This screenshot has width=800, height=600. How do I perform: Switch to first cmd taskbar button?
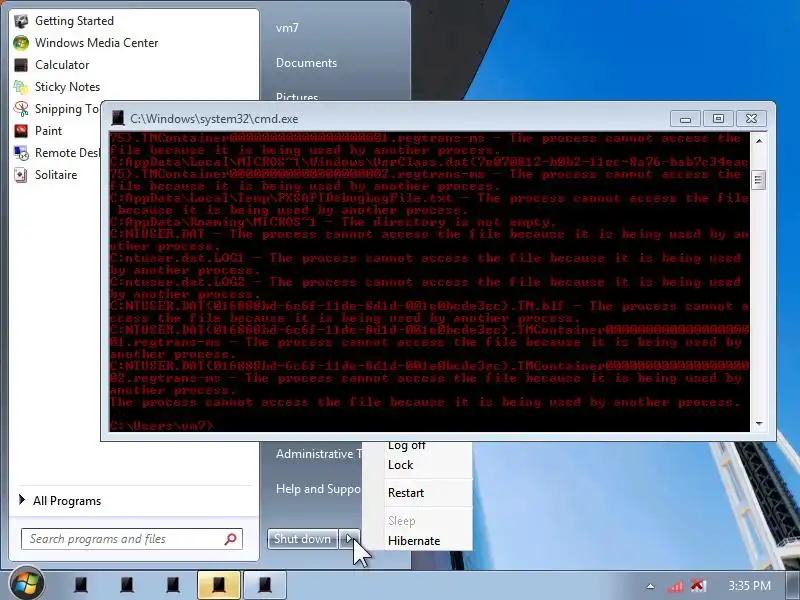[x=81, y=585]
